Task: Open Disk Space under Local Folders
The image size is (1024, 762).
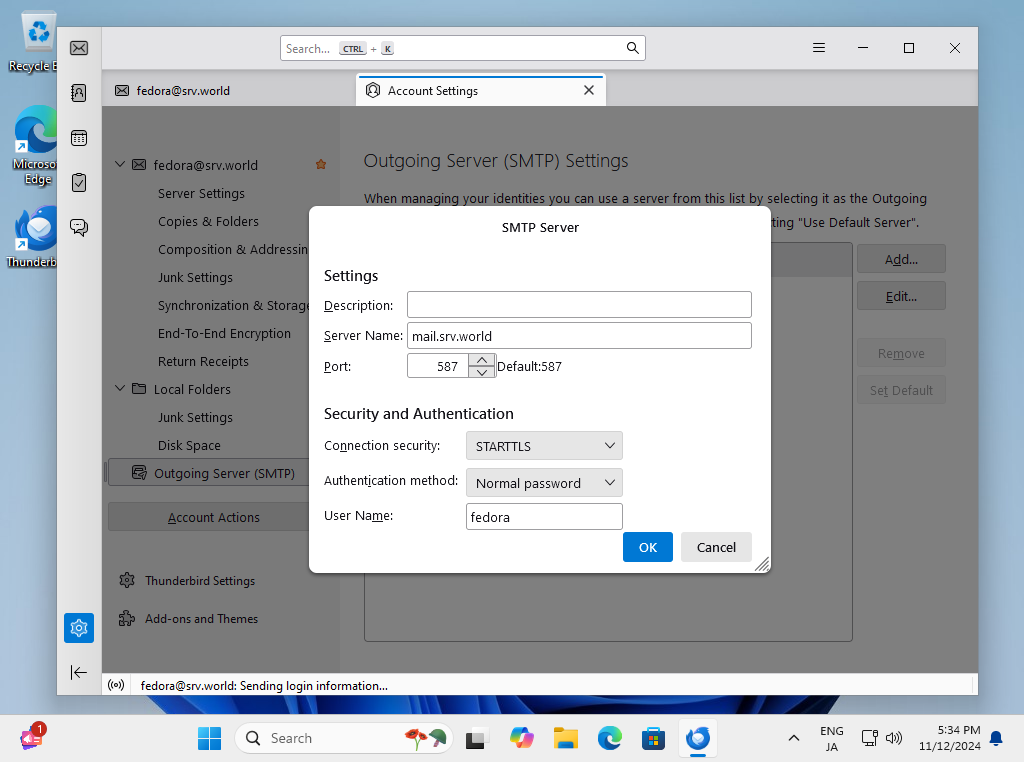Action: (189, 445)
